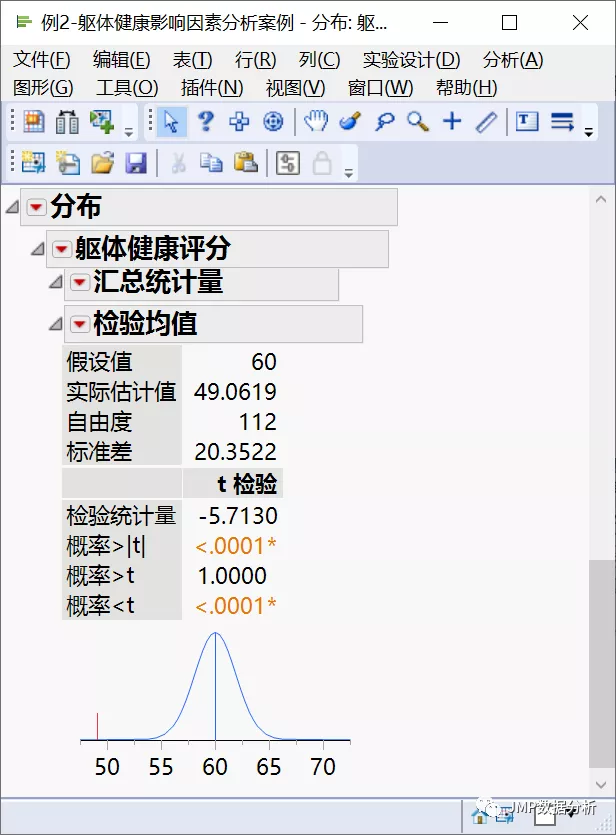This screenshot has width=616, height=835.
Task: Open the 视图(V) menu
Action: pyautogui.click(x=295, y=88)
